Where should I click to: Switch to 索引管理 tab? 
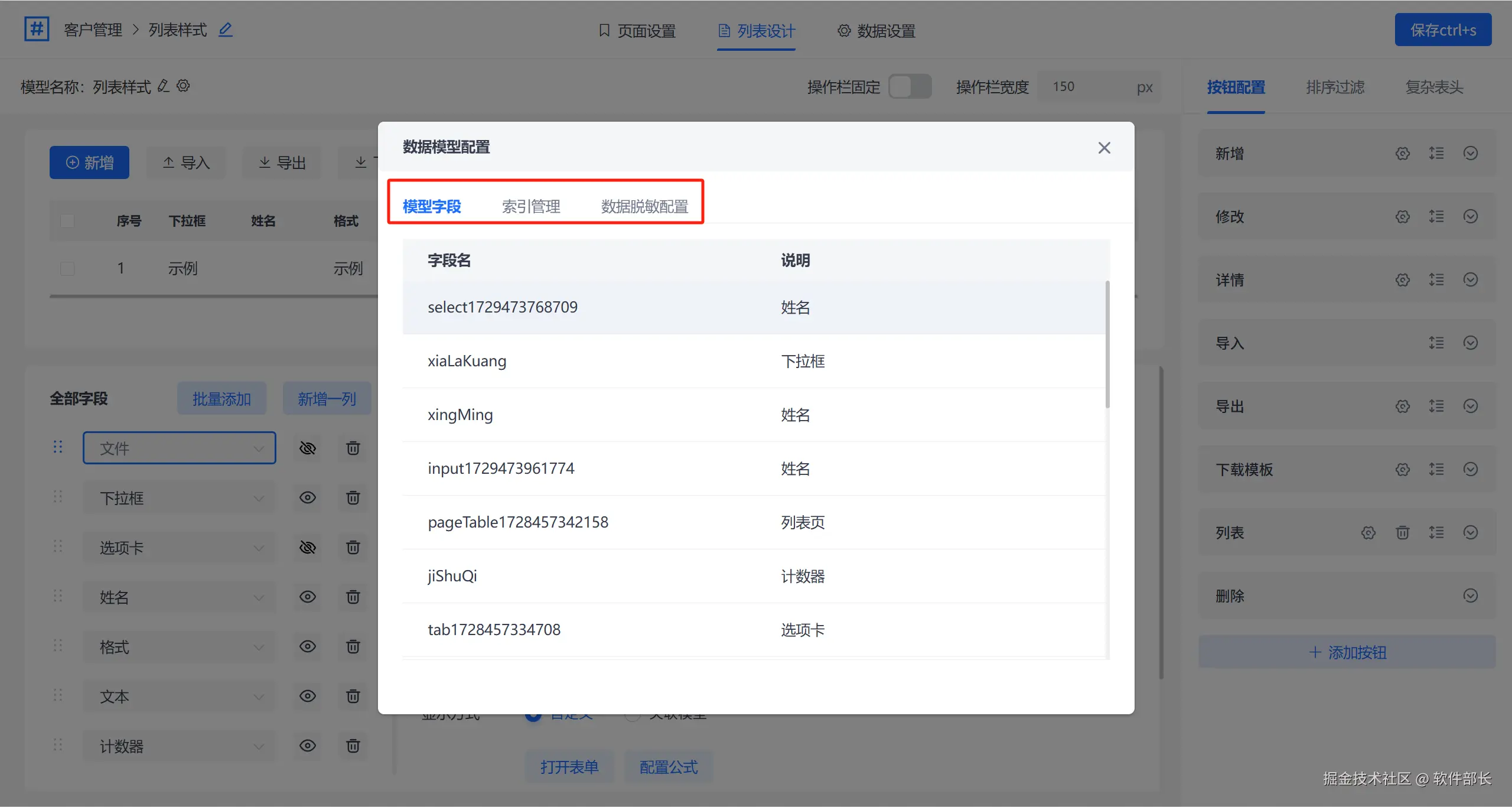point(530,206)
